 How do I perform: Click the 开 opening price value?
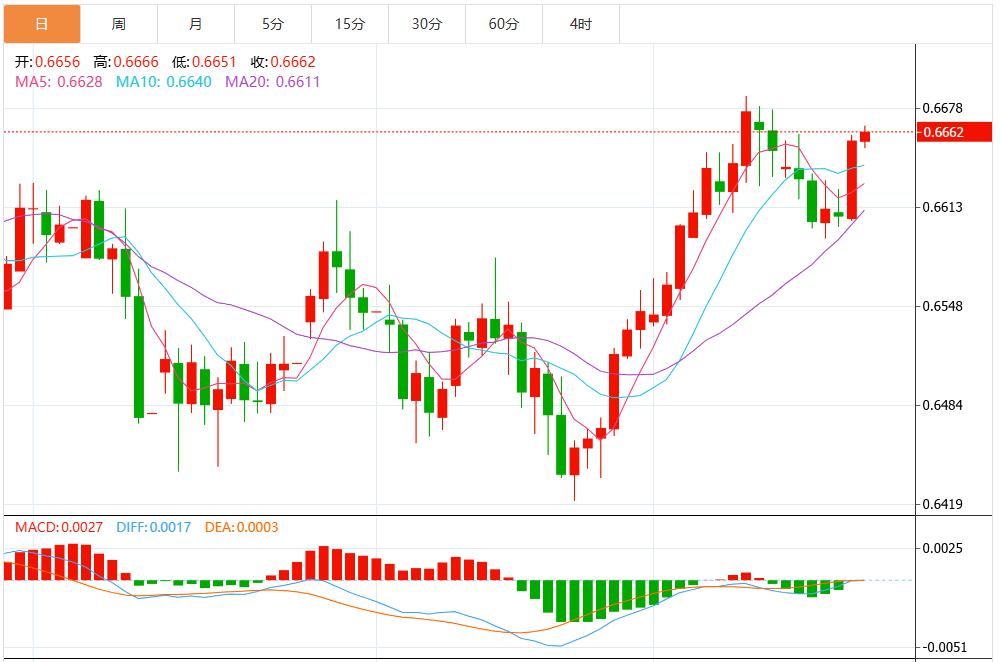[59, 62]
